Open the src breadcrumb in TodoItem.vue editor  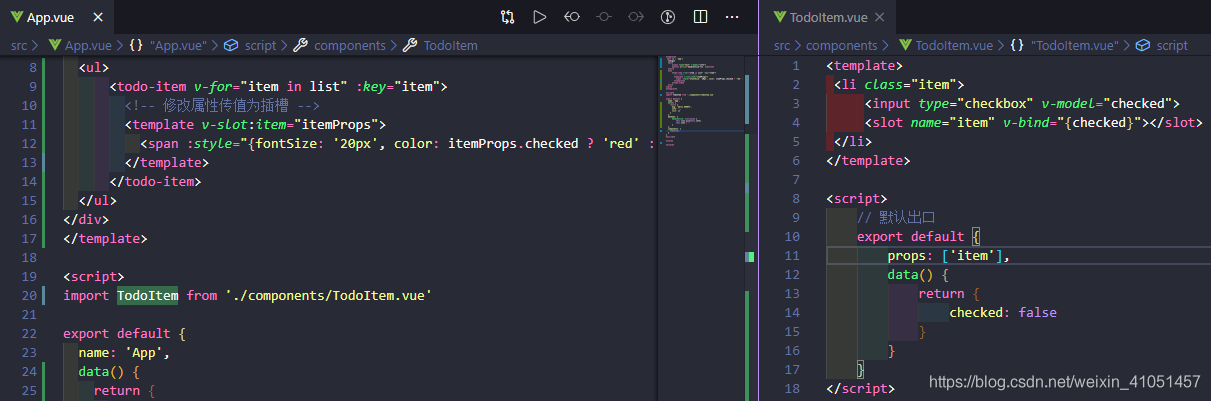tap(782, 45)
